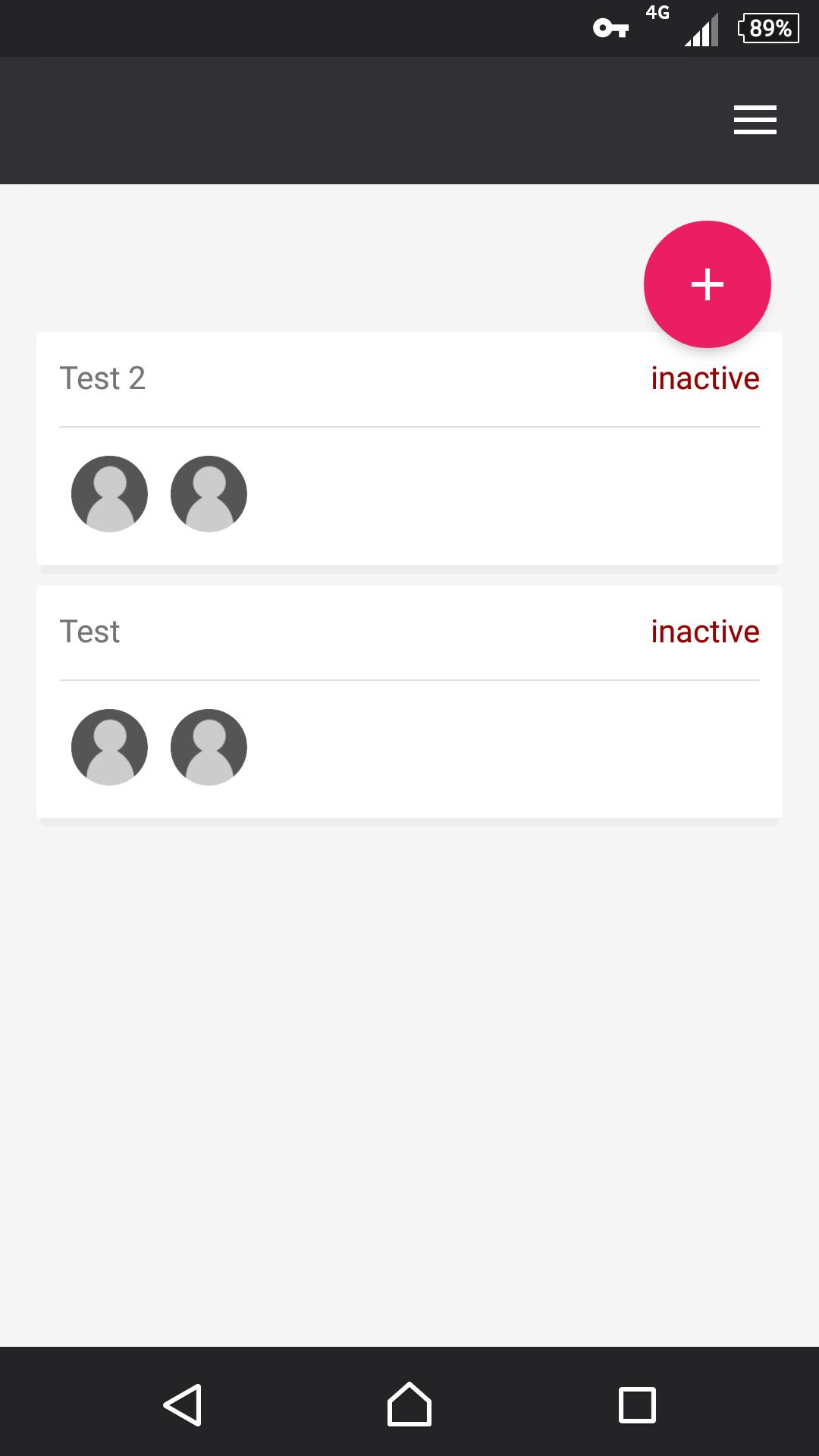Select first avatar in Test card

(109, 747)
